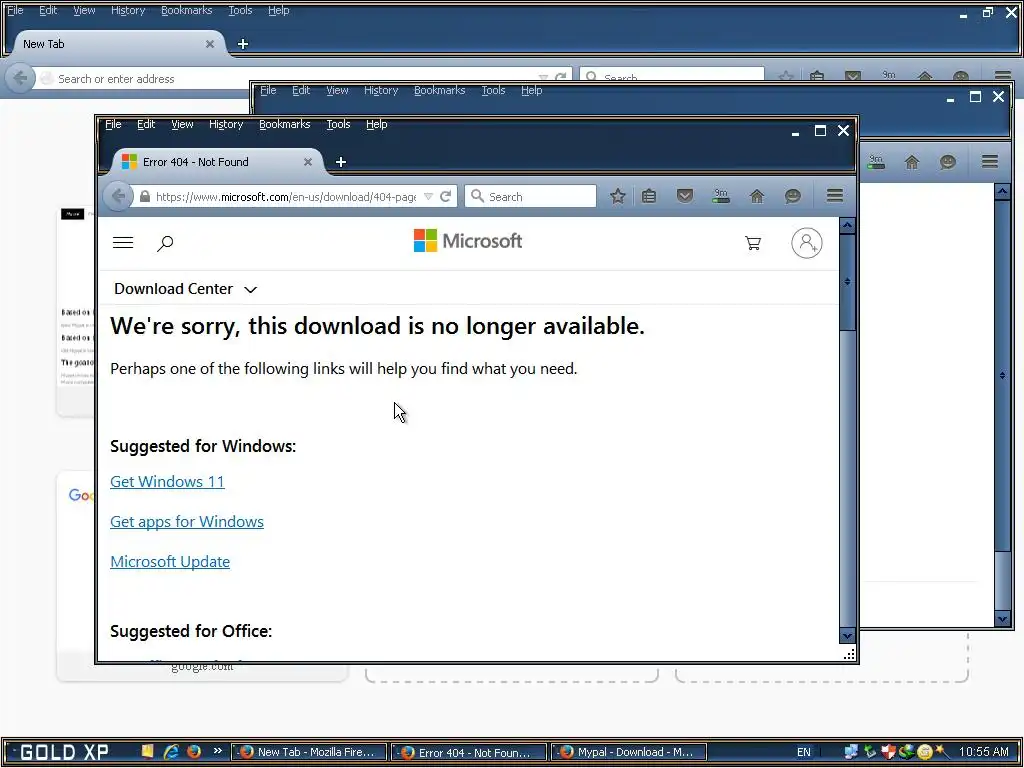Open File menu in Mypal Download window

[x=268, y=90]
